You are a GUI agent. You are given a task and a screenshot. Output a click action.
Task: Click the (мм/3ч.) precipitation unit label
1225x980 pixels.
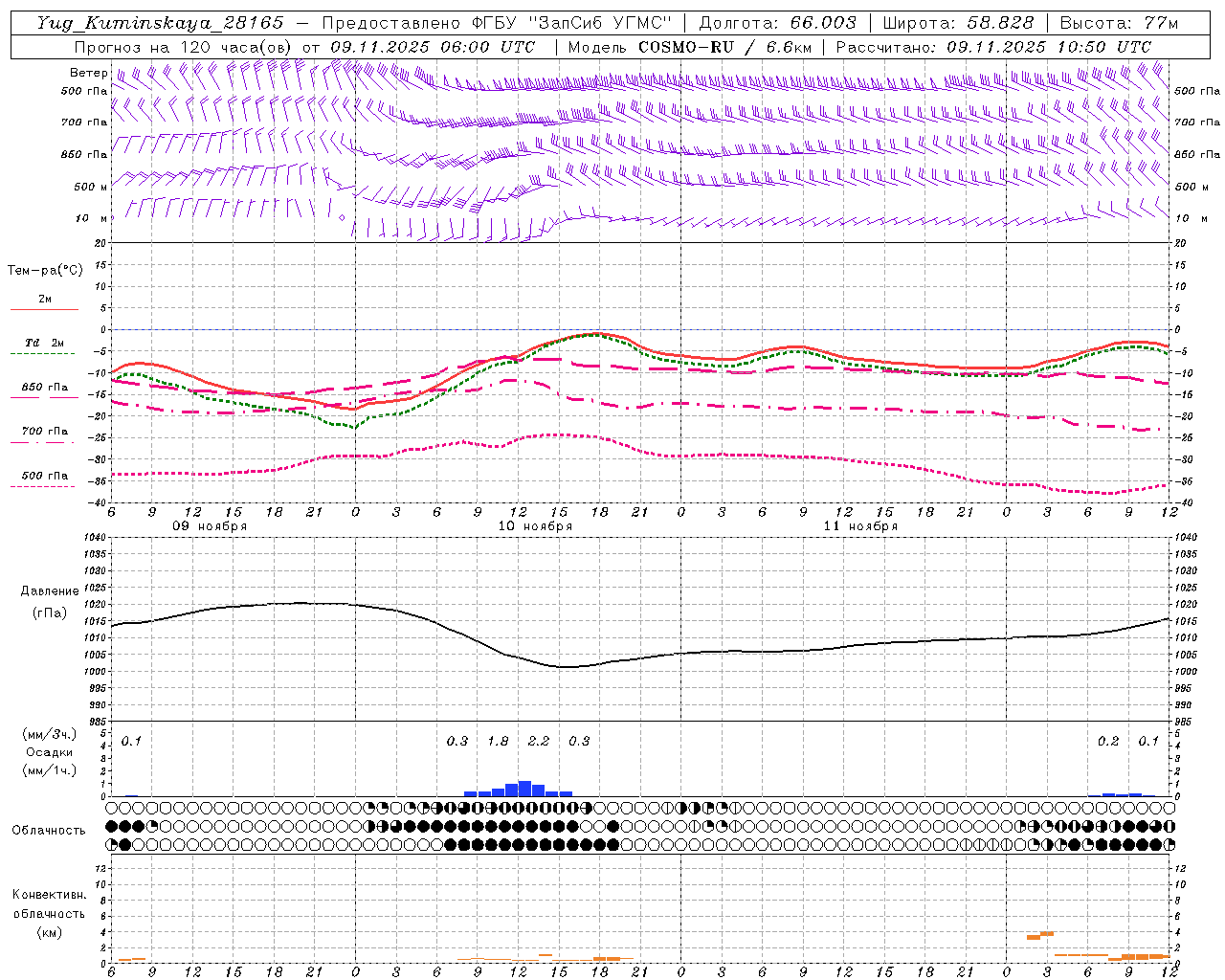pyautogui.click(x=50, y=735)
